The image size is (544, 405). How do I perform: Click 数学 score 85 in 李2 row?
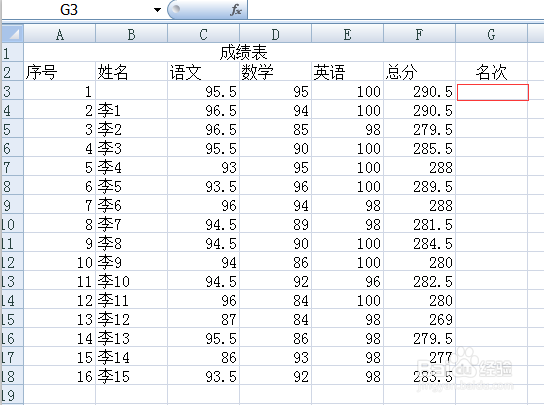pyautogui.click(x=275, y=129)
